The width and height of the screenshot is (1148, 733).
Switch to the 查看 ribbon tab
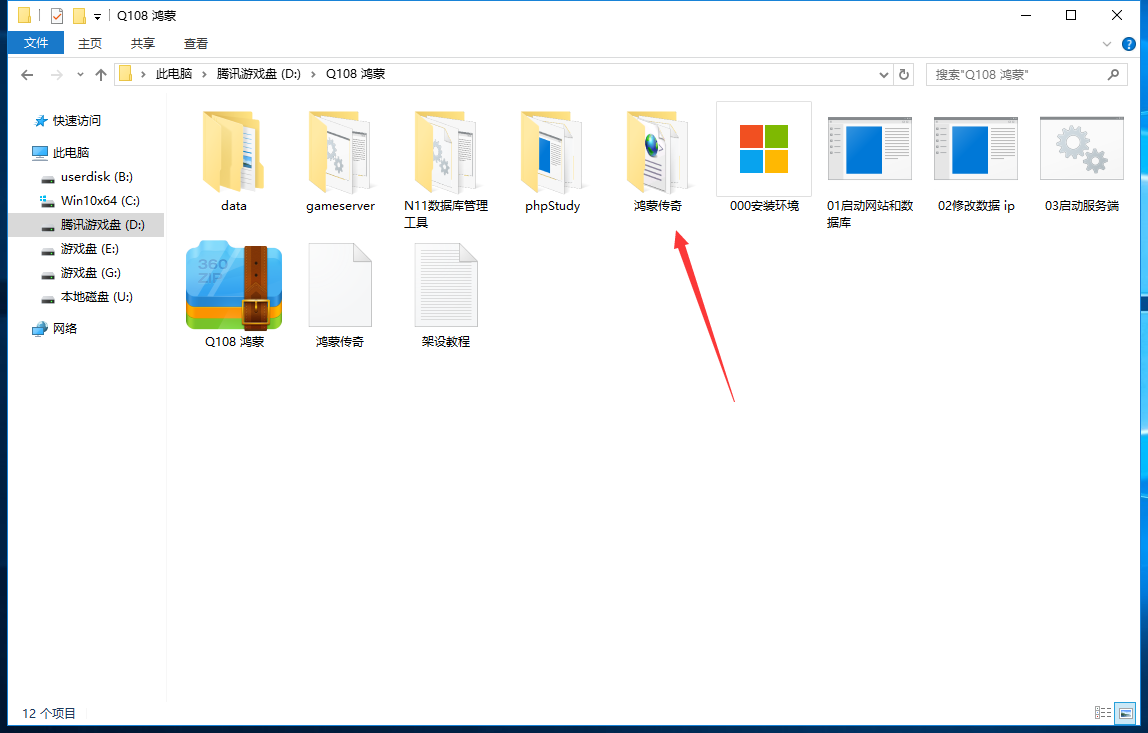(x=195, y=43)
